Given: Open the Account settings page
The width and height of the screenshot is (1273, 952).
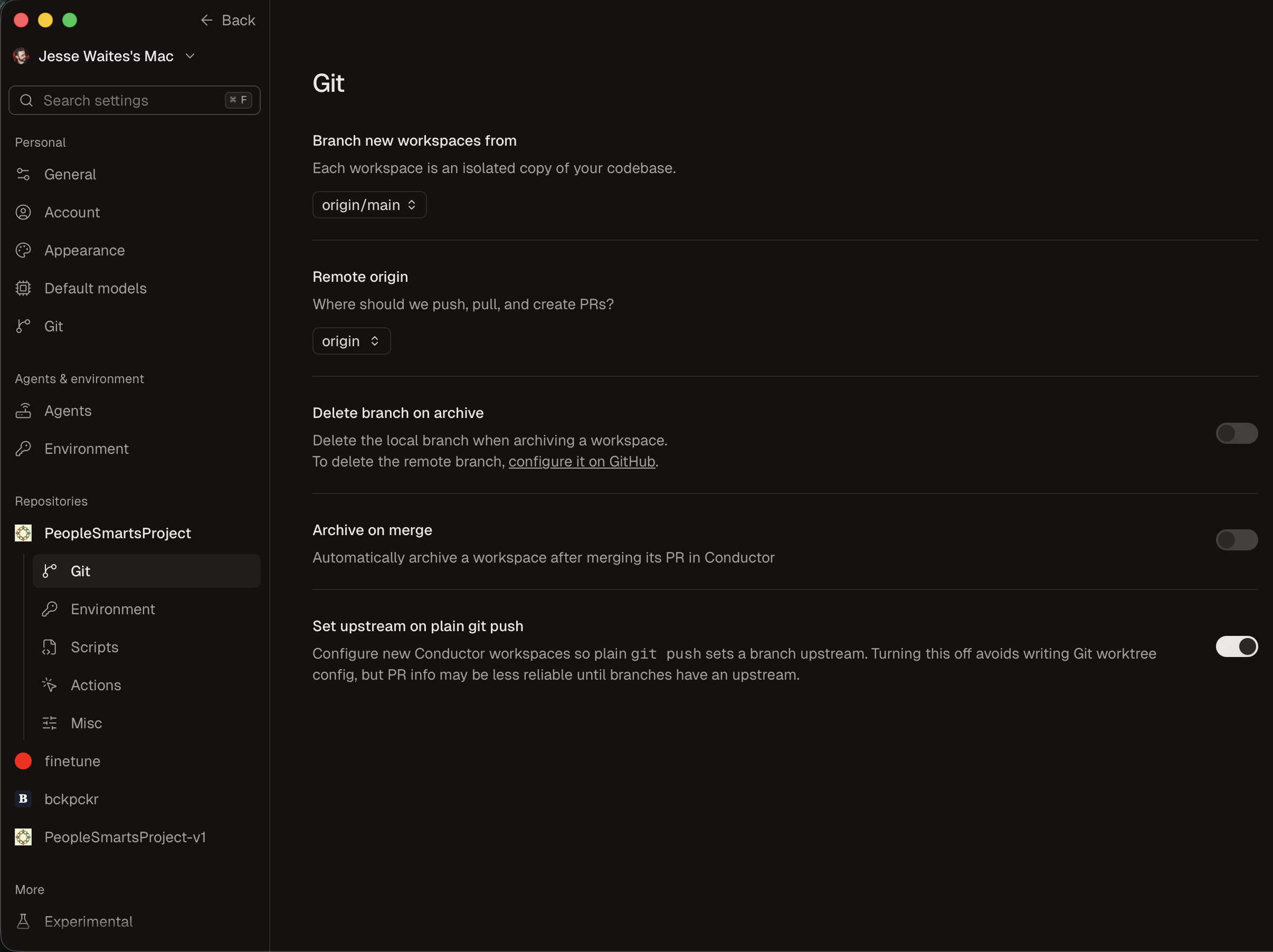Looking at the screenshot, I should click(135, 212).
